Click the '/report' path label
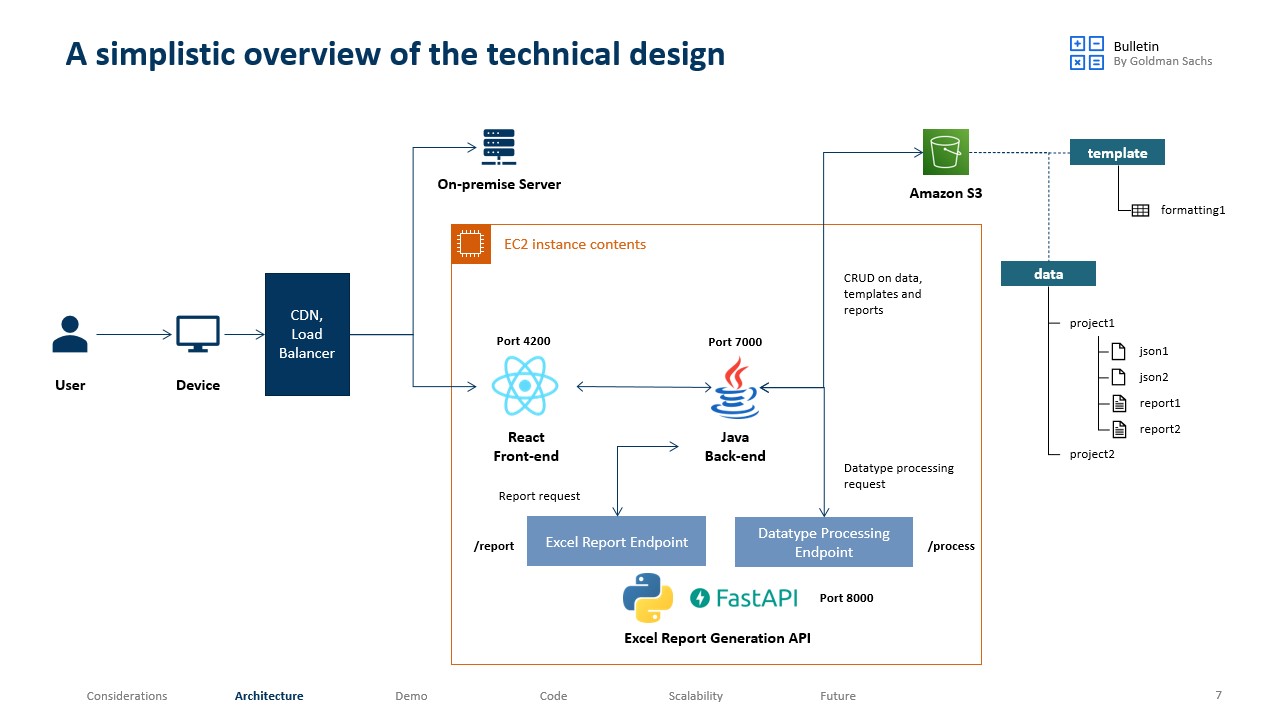The width and height of the screenshot is (1280, 720). 494,546
